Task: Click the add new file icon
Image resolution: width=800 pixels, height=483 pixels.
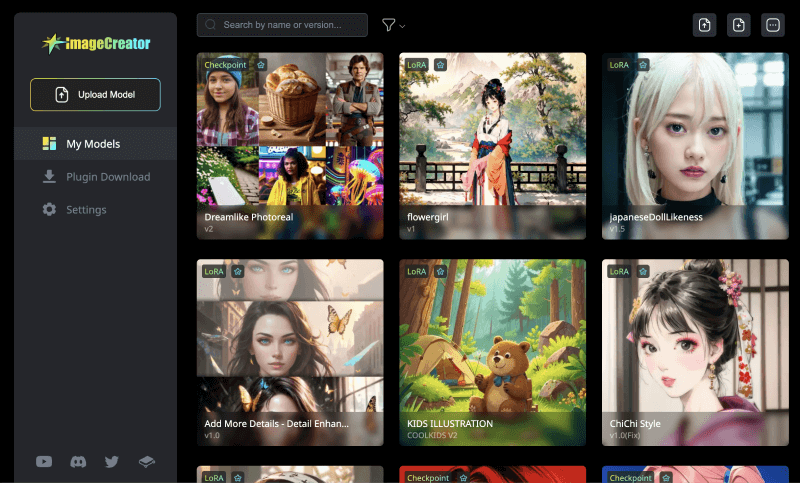Action: pyautogui.click(x=739, y=25)
